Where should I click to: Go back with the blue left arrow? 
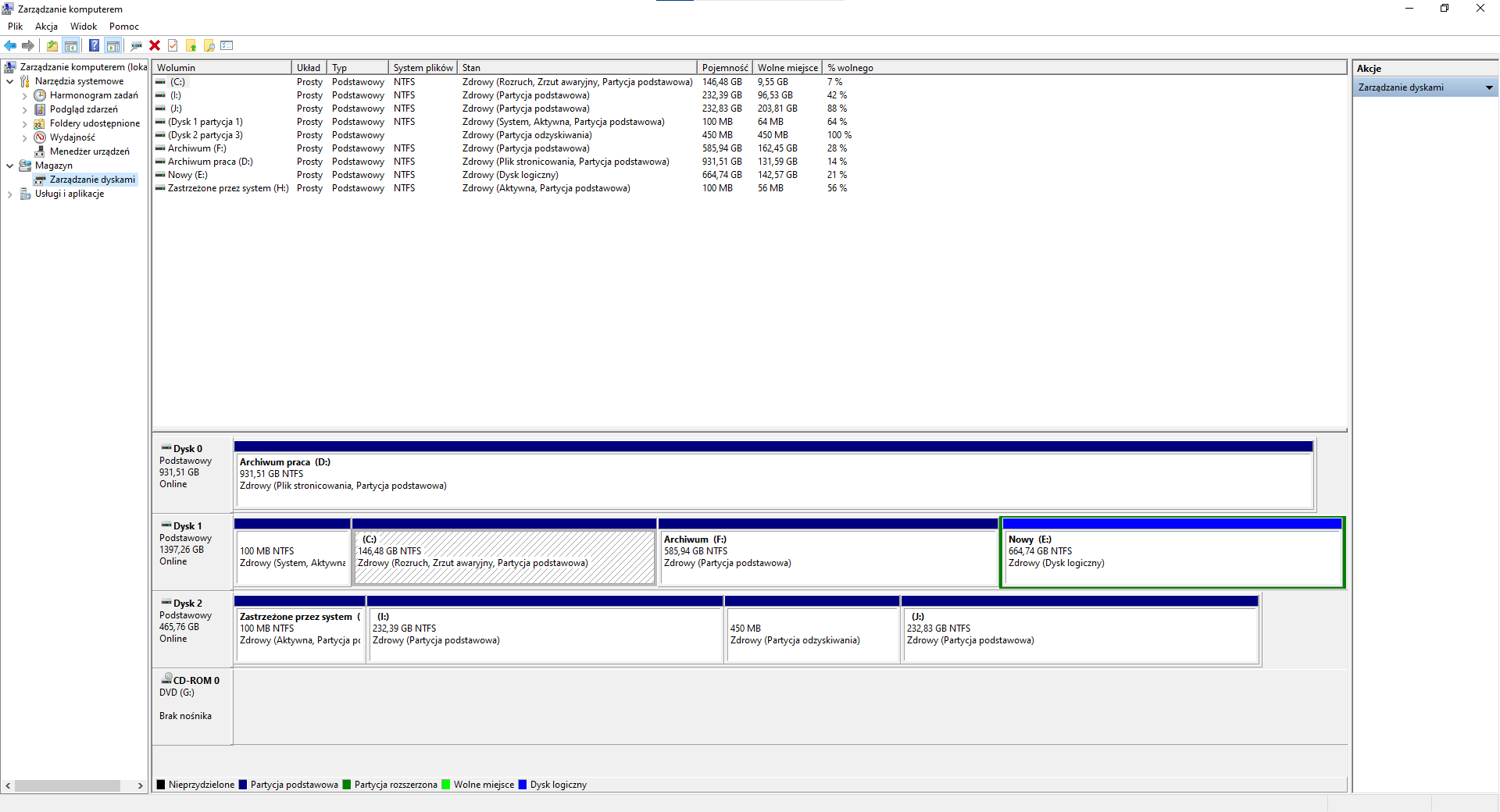(x=10, y=45)
